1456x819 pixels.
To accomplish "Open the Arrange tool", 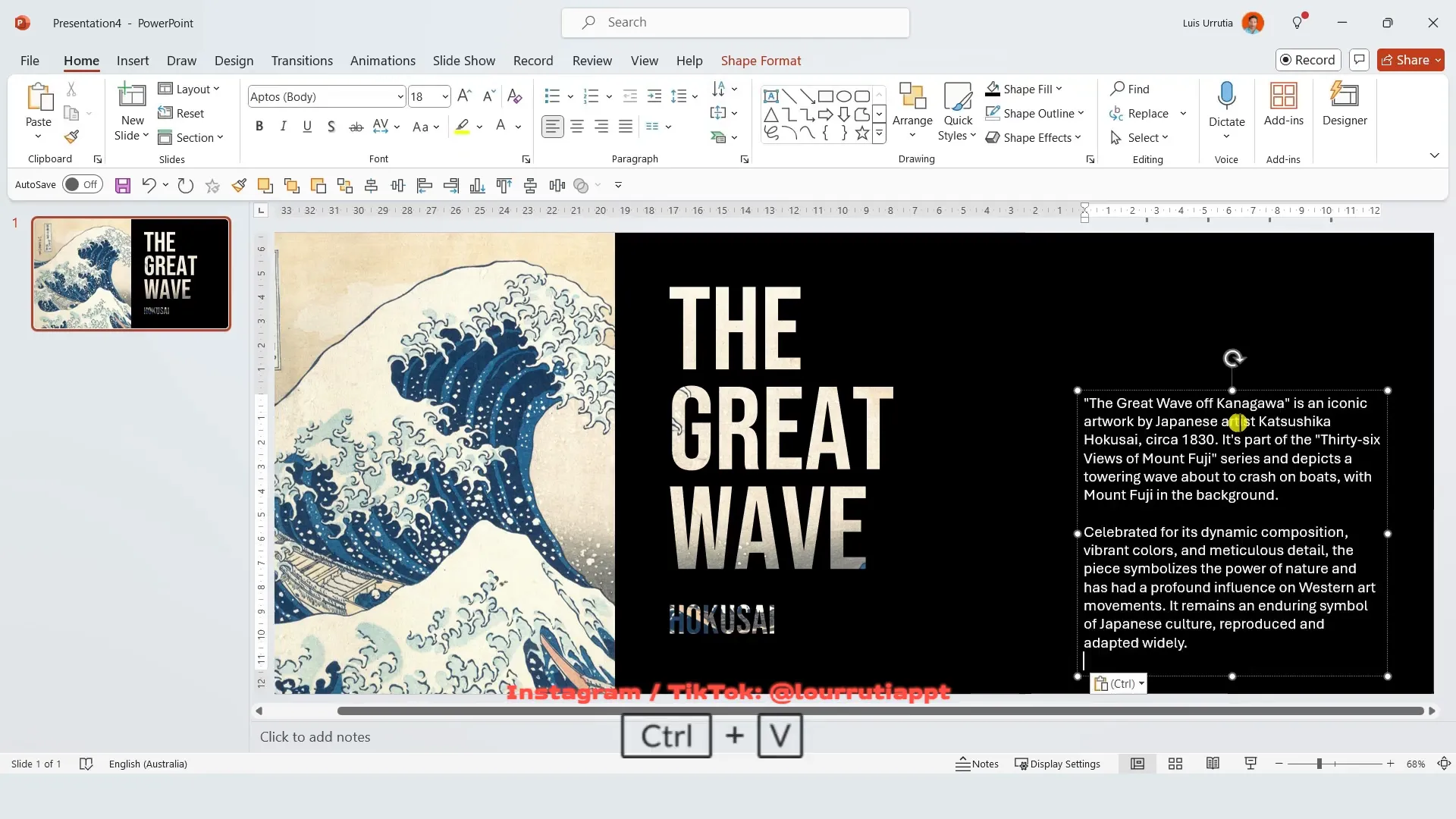I will coord(912,111).
